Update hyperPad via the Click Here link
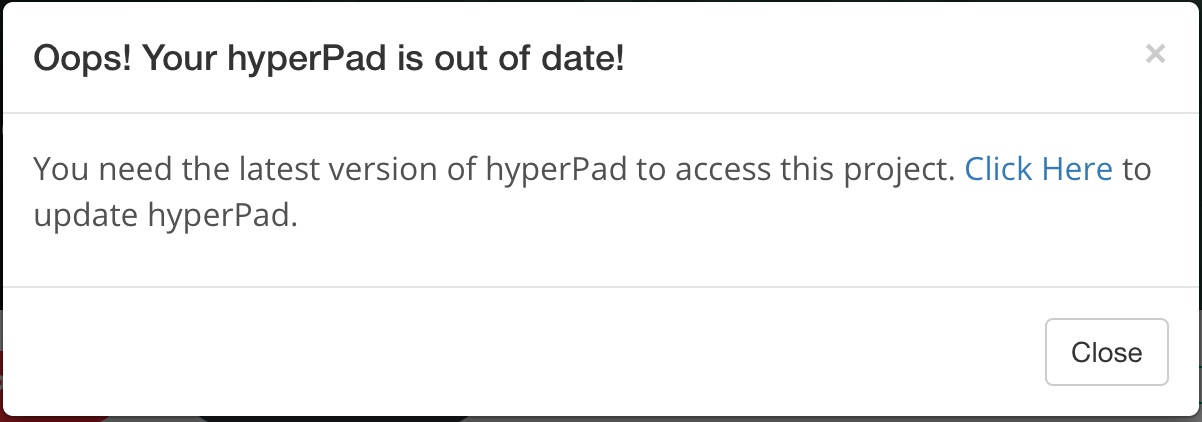 tap(1038, 169)
